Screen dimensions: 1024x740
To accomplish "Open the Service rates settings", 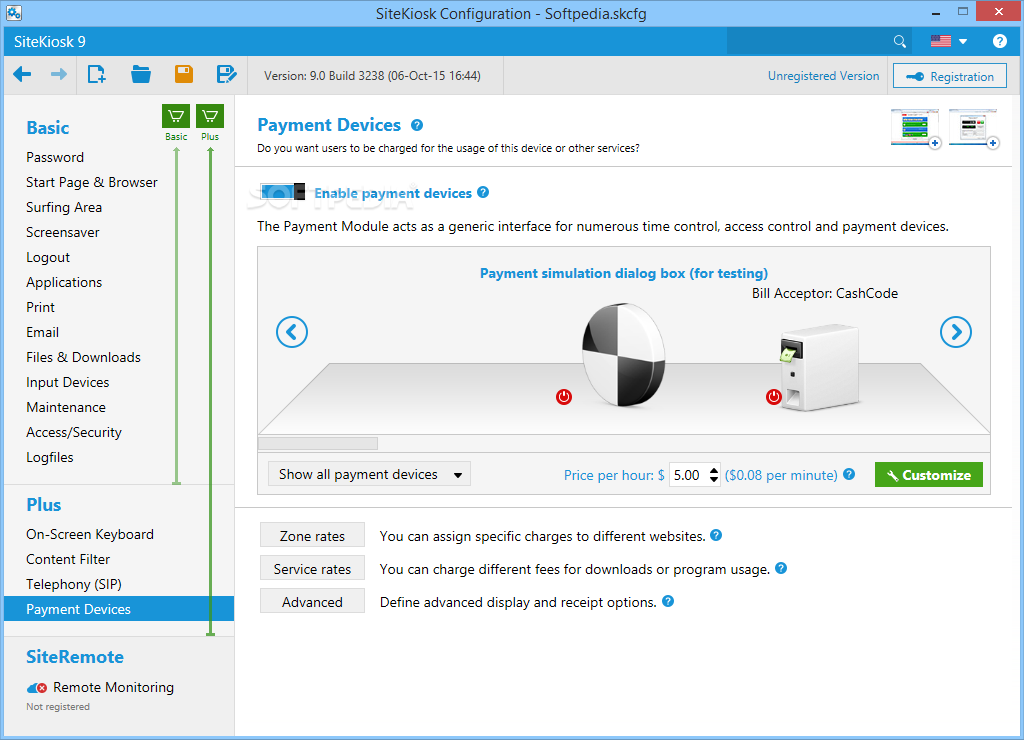I will click(312, 569).
